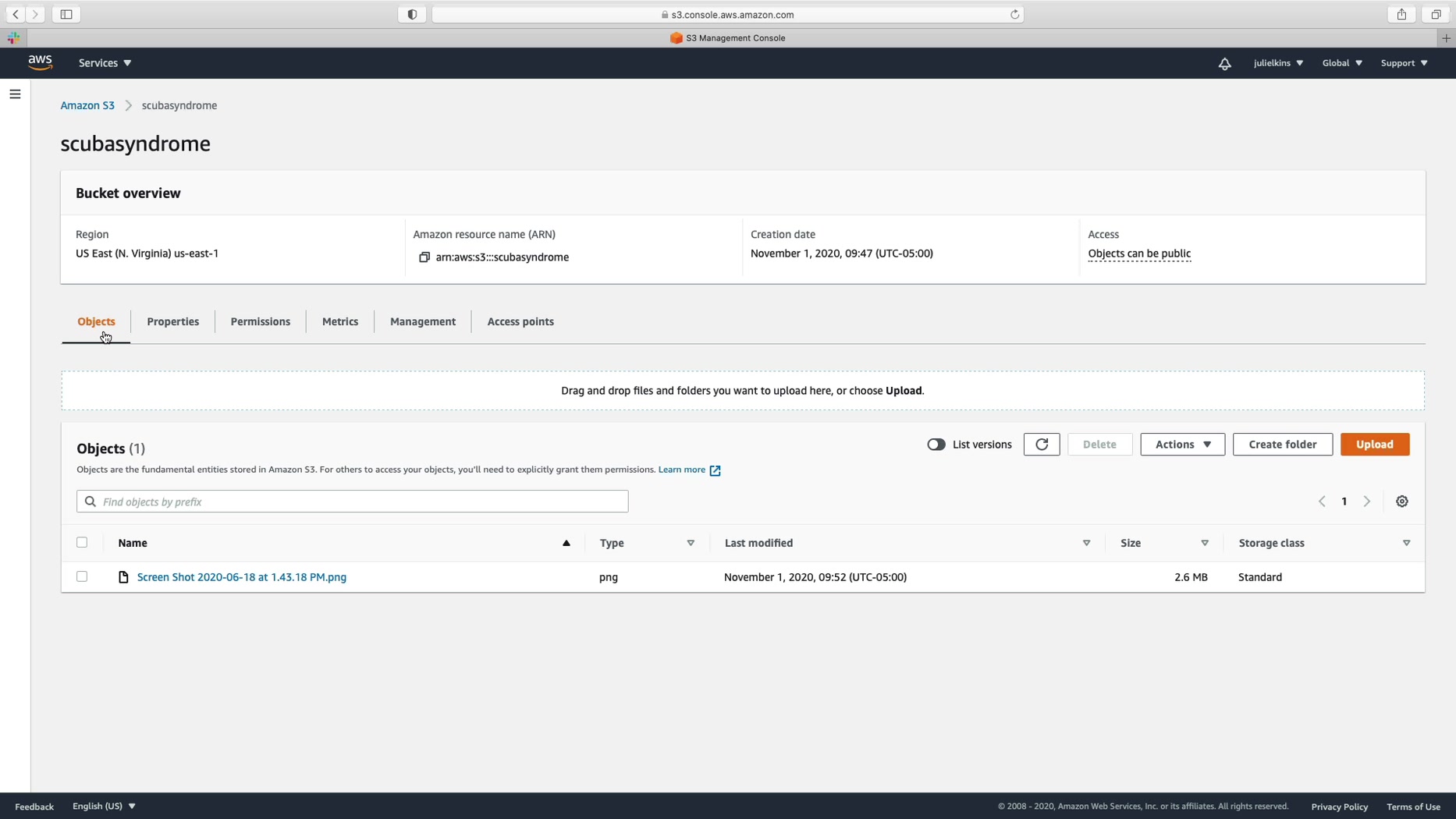Viewport: 1456px width, 819px height.
Task: Select the Objects tab
Action: pyautogui.click(x=96, y=321)
